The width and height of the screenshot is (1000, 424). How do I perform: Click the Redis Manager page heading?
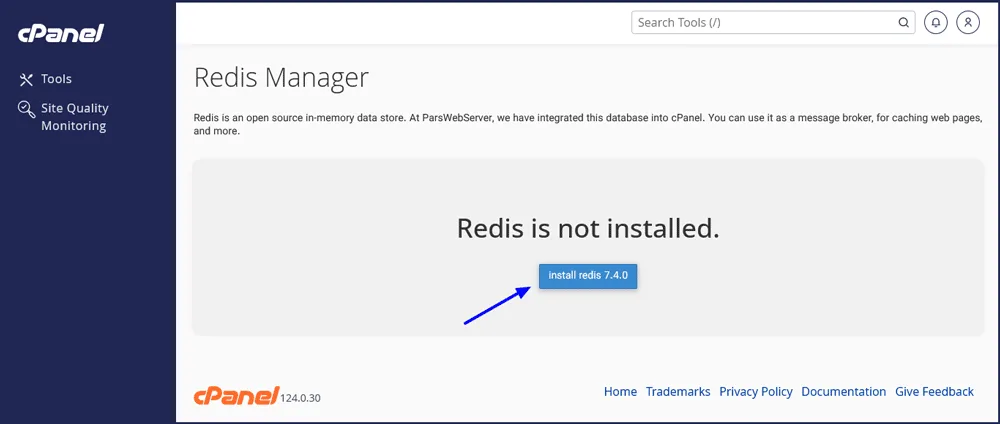[x=281, y=77]
